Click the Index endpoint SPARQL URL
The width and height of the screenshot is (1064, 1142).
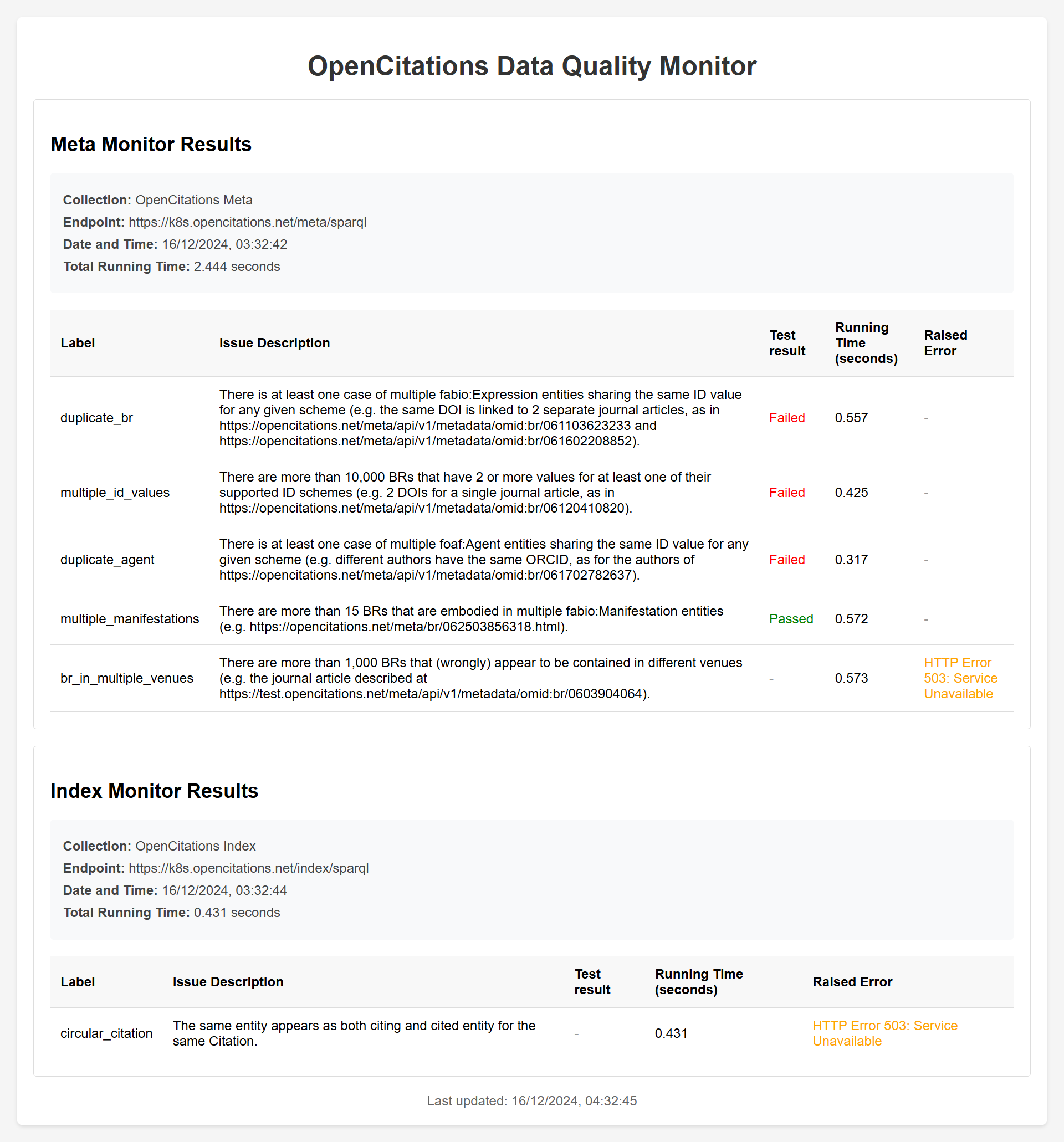(248, 868)
